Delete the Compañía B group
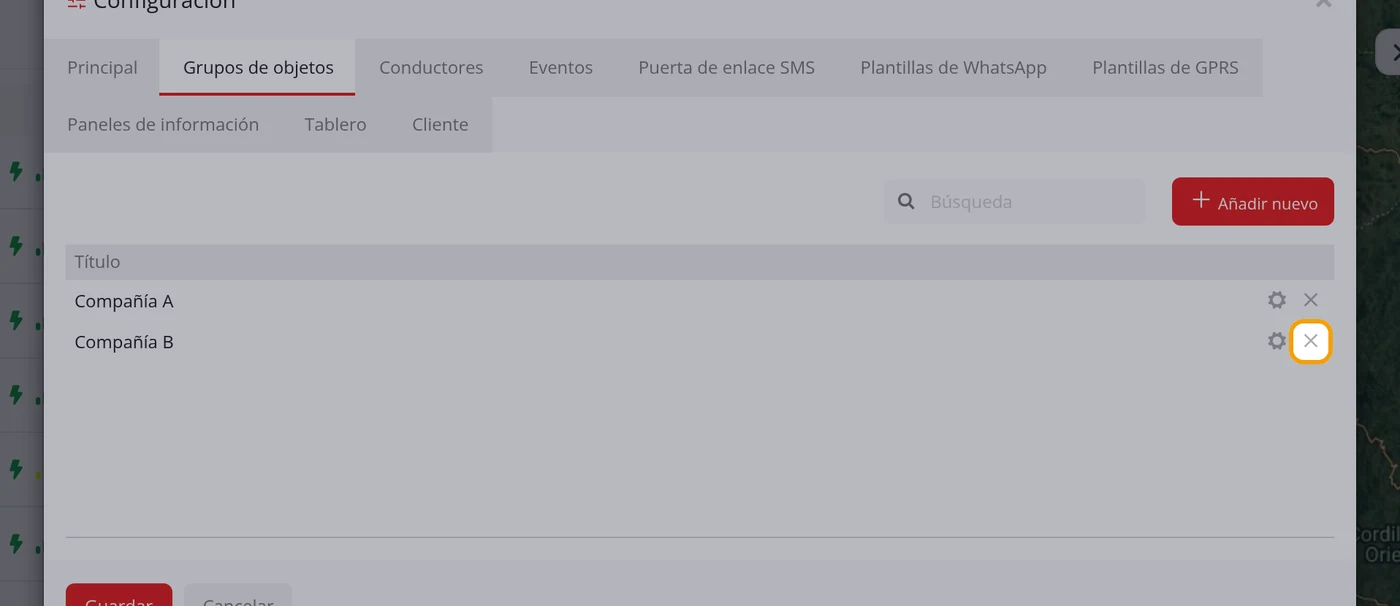 click(1310, 341)
